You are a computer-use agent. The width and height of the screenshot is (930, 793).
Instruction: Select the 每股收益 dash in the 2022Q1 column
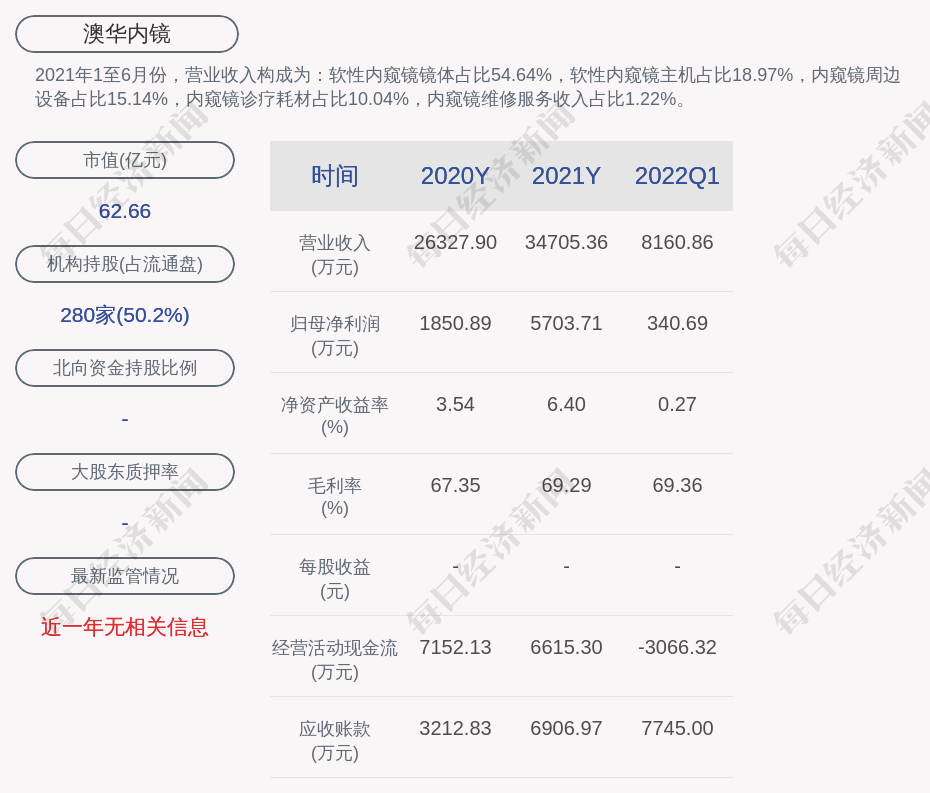tap(677, 567)
